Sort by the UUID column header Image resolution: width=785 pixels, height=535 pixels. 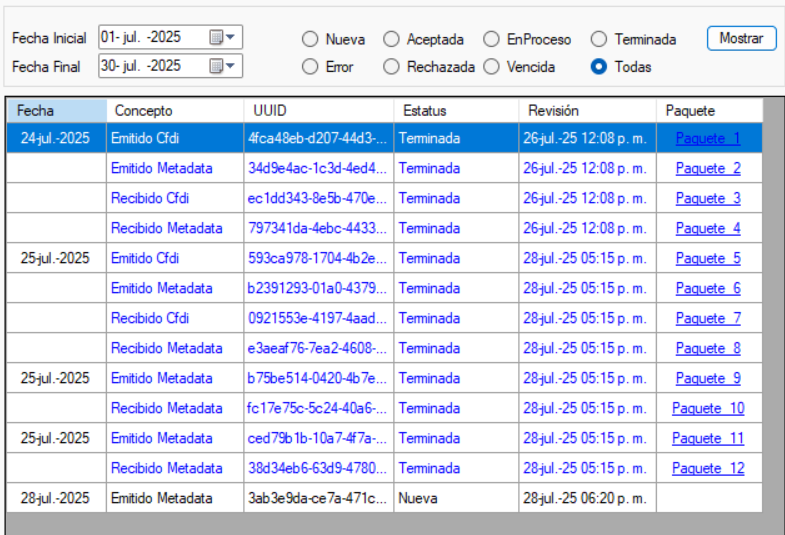319,111
